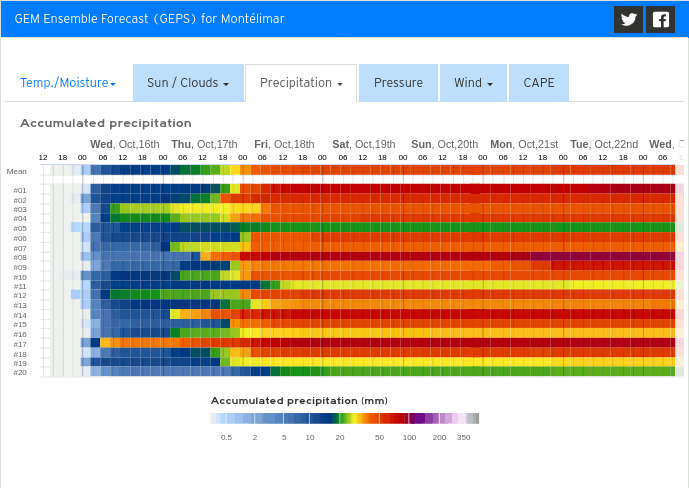
Task: Select ensemble member #15 label
Action: tap(20, 325)
